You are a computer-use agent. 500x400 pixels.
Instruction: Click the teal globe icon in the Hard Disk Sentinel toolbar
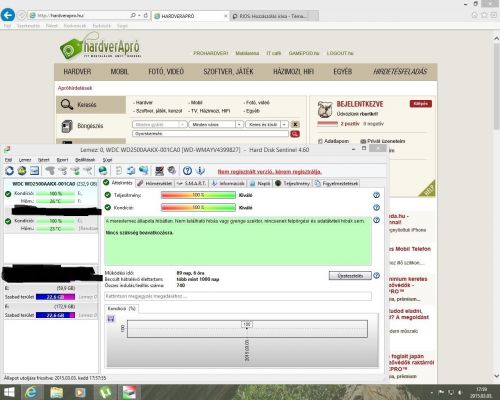[x=103, y=171]
